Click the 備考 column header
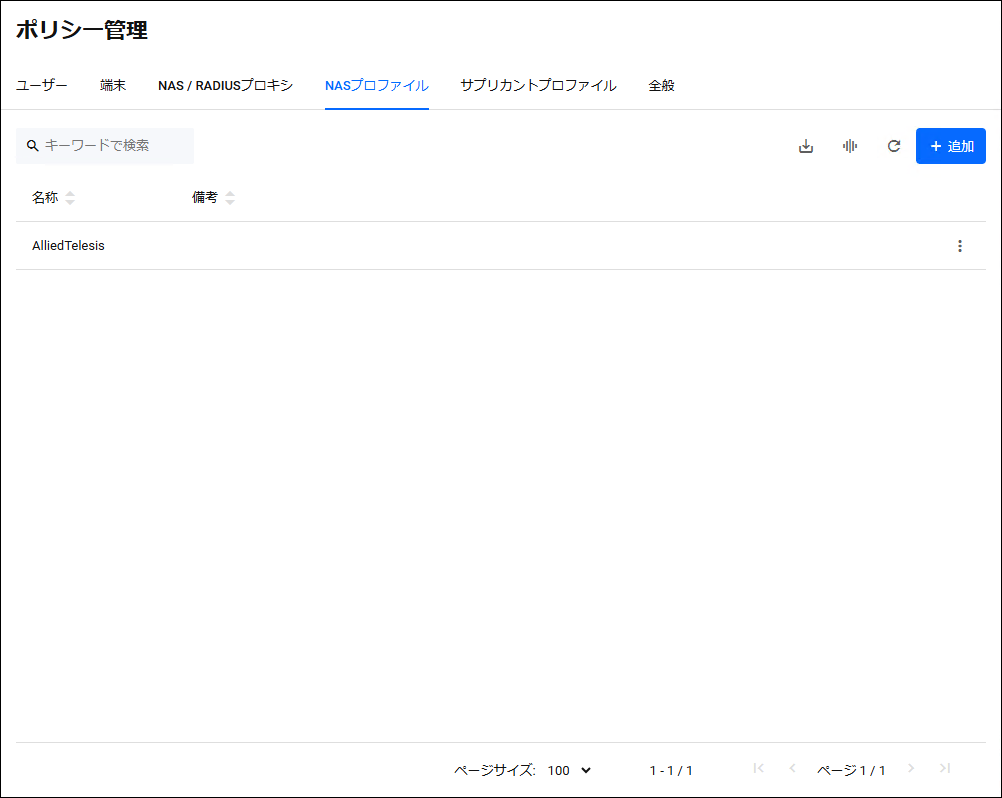 204,198
